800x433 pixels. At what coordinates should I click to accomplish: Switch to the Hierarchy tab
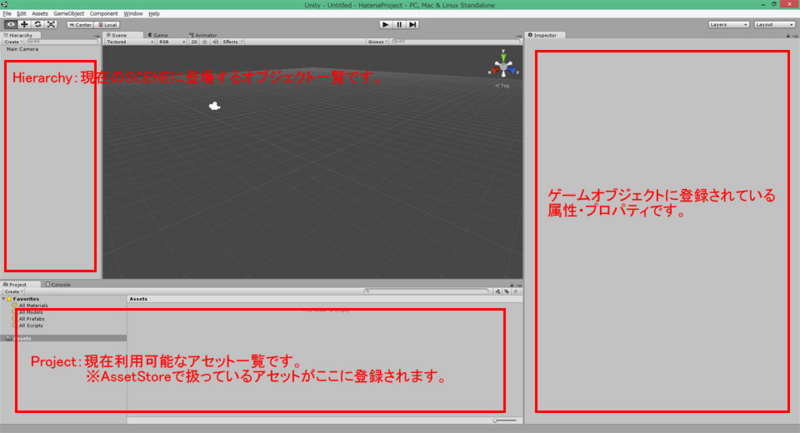pyautogui.click(x=19, y=35)
